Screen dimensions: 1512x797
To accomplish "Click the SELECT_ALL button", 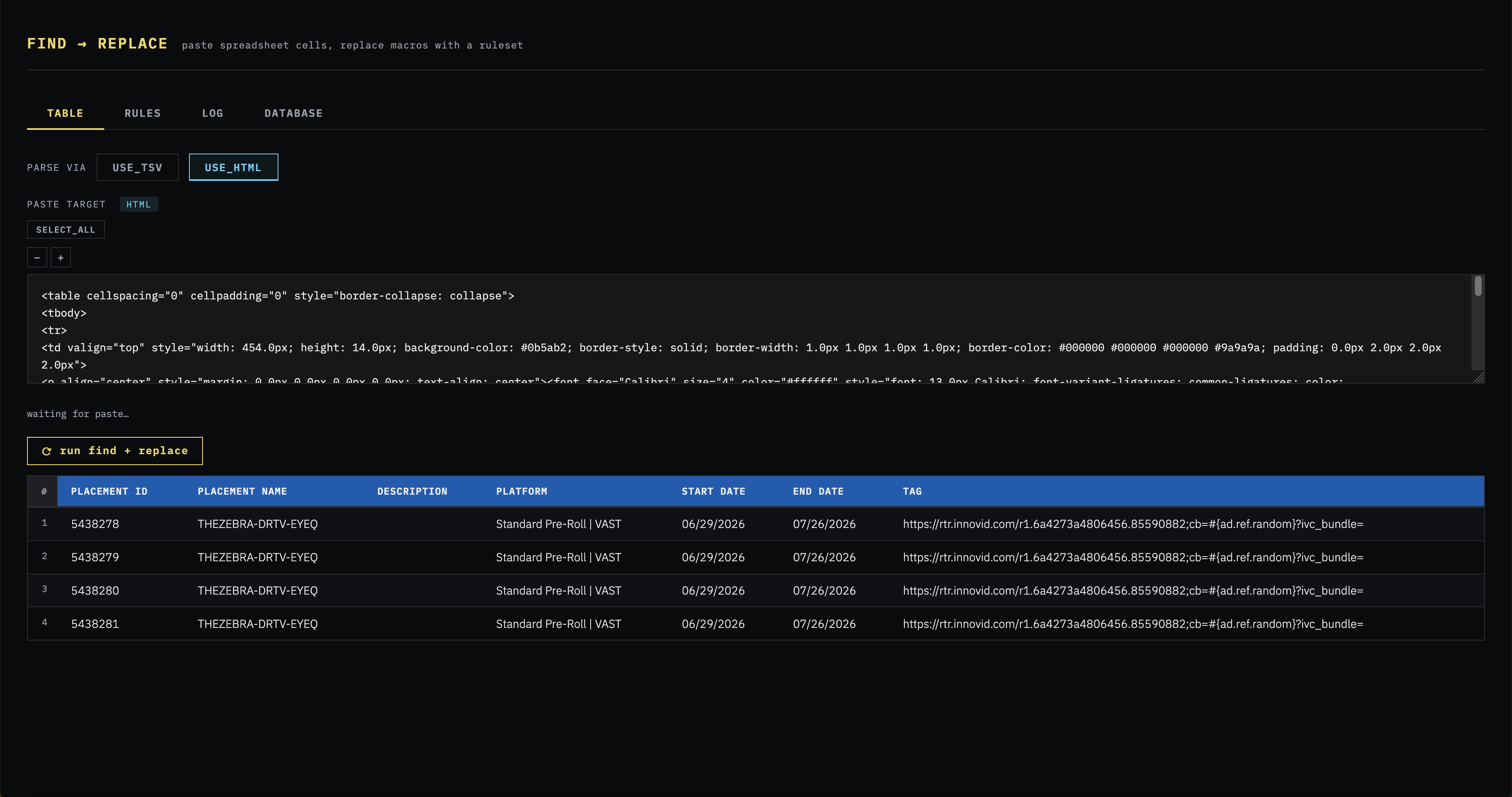I will (66, 229).
